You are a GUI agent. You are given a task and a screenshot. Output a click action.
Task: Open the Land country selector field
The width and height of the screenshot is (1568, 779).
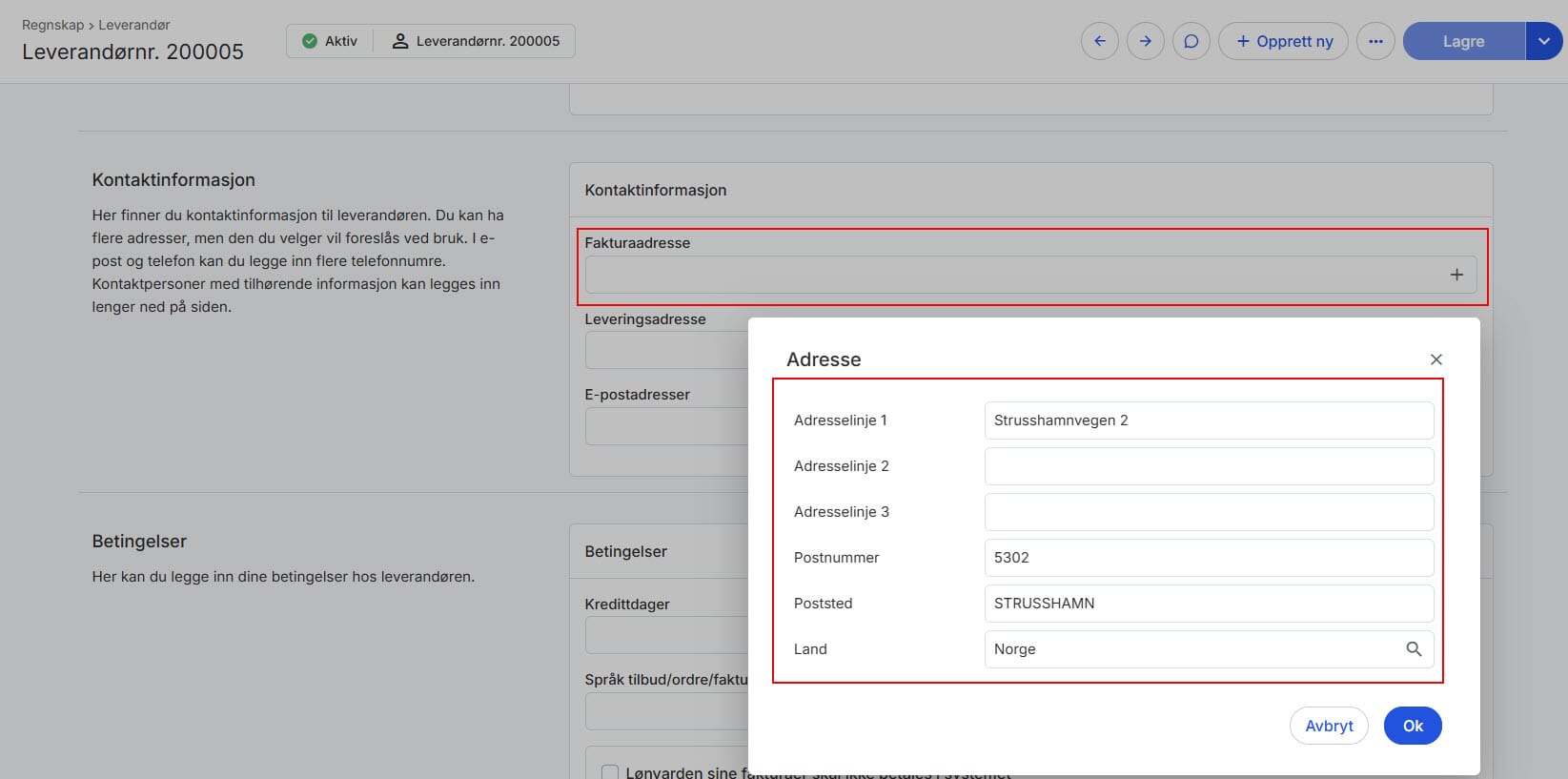coord(1209,649)
